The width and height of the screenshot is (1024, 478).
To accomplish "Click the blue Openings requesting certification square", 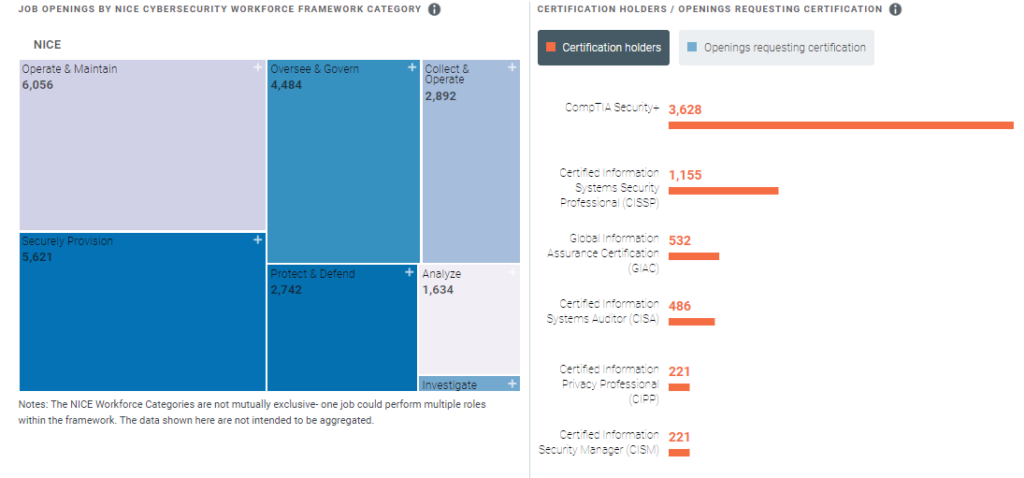I will click(693, 47).
